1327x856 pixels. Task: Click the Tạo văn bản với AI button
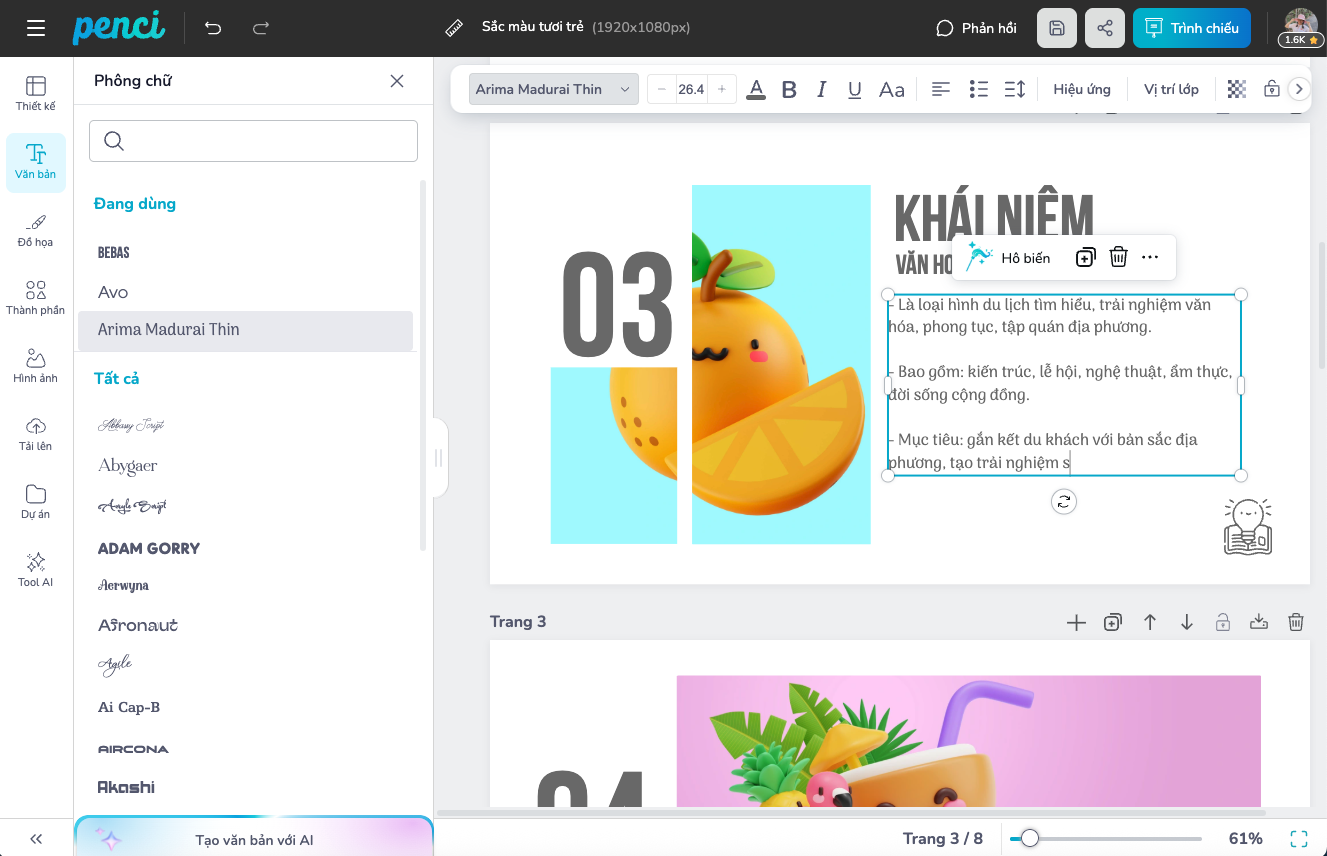(x=254, y=839)
